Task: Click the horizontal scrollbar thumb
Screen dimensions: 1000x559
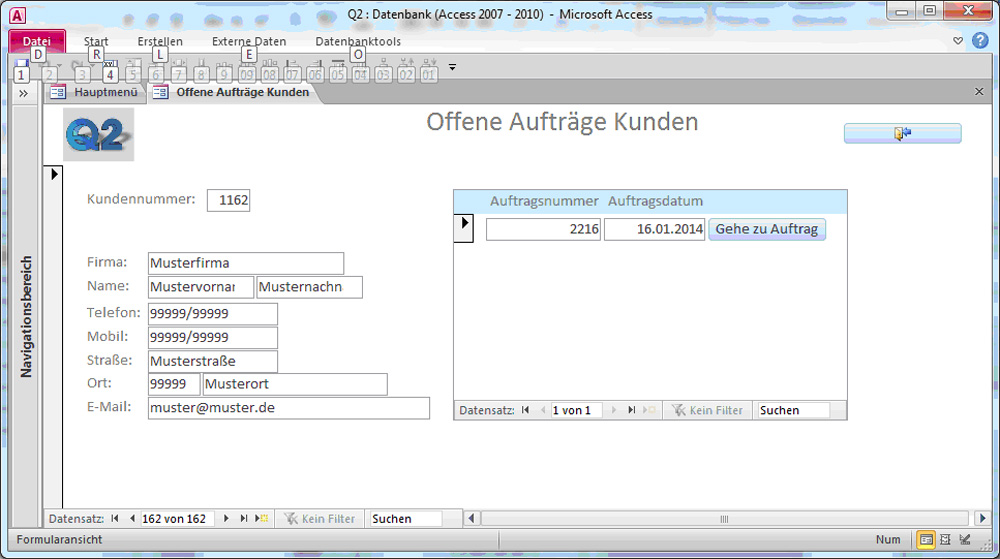Action: pos(724,519)
